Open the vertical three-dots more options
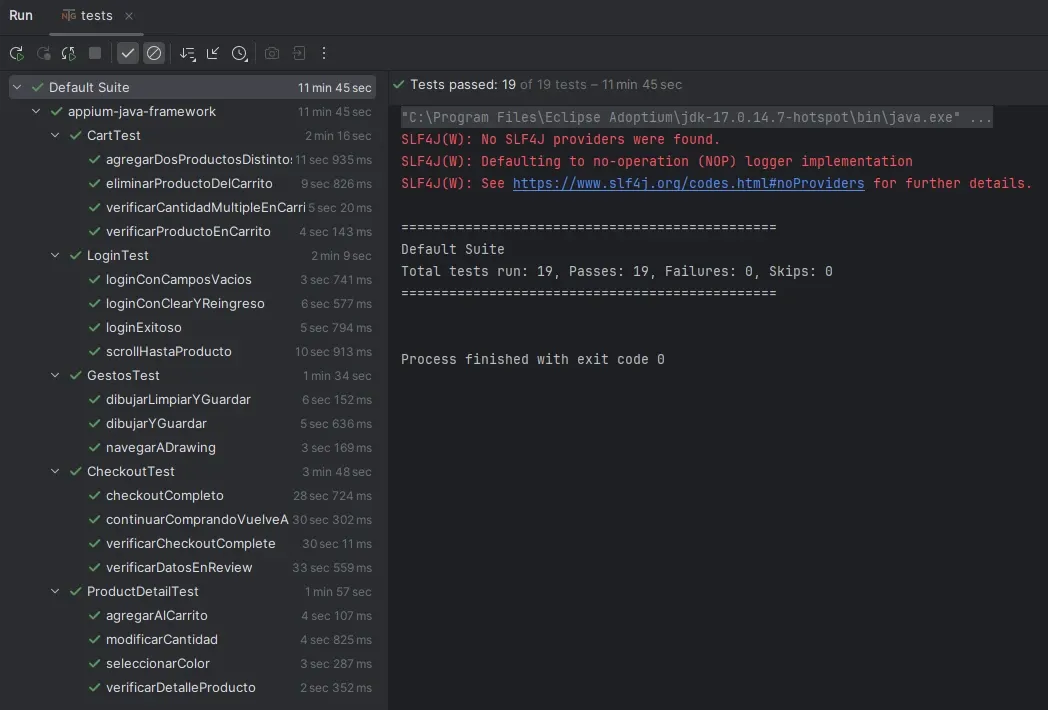The image size is (1048, 710). (324, 53)
